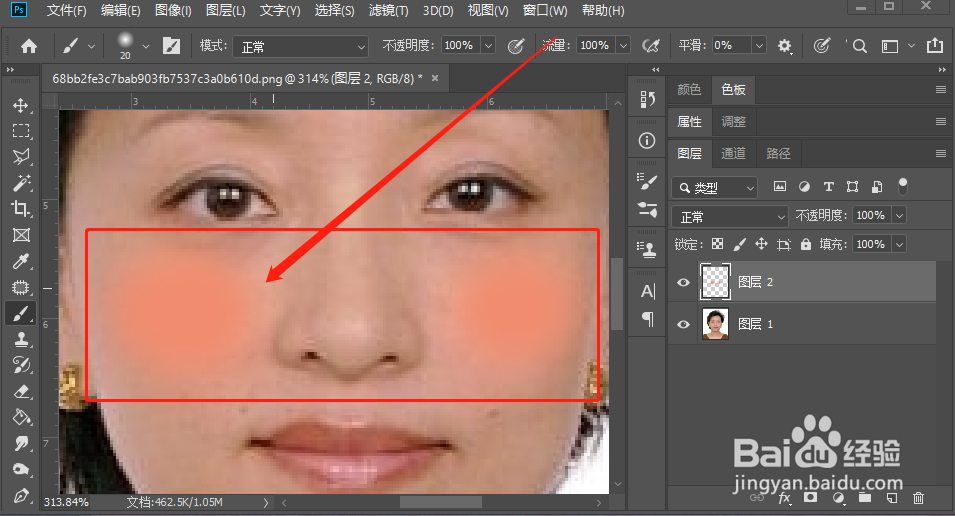
Task: Open tool preset picker arrow
Action: pyautogui.click(x=91, y=46)
